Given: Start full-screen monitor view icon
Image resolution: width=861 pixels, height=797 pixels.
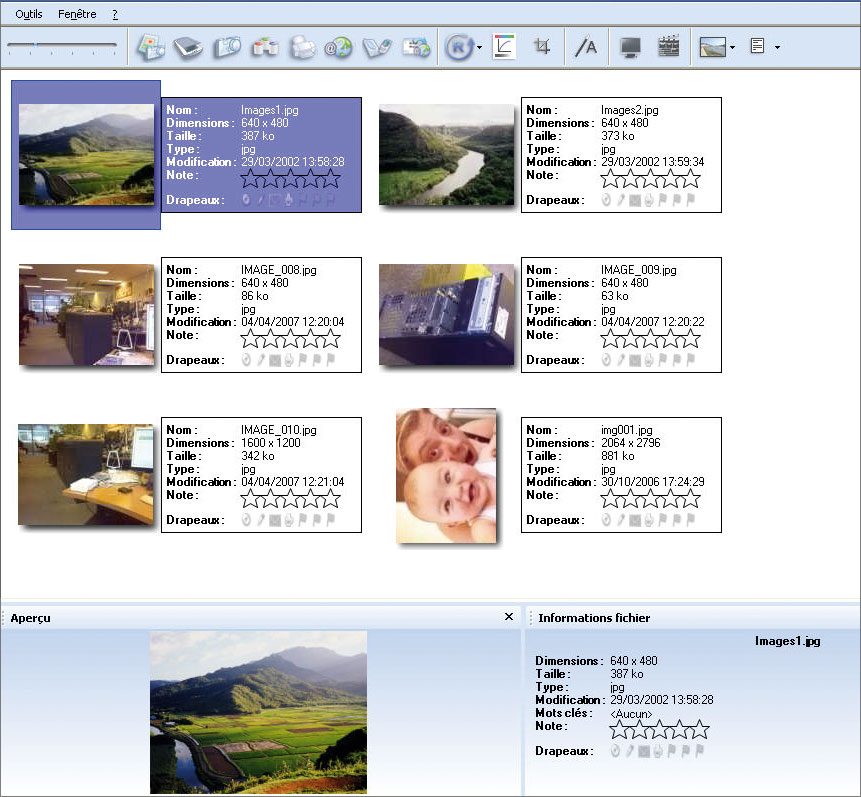Looking at the screenshot, I should [630, 47].
